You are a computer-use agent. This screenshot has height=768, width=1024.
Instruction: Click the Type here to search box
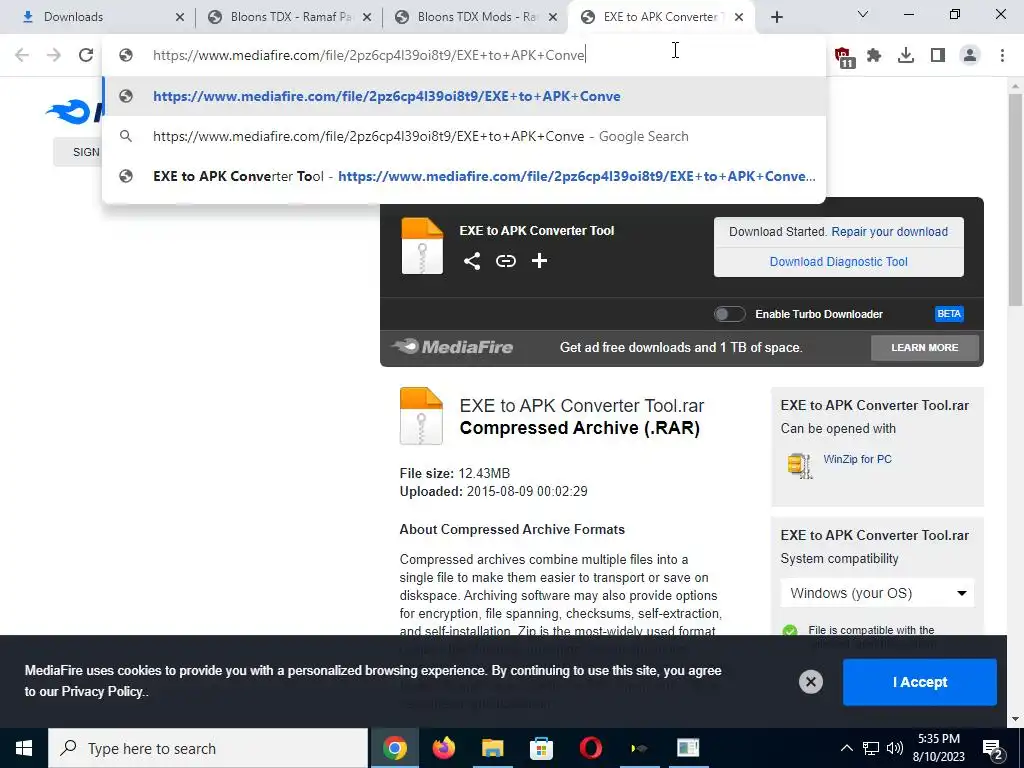coord(208,748)
